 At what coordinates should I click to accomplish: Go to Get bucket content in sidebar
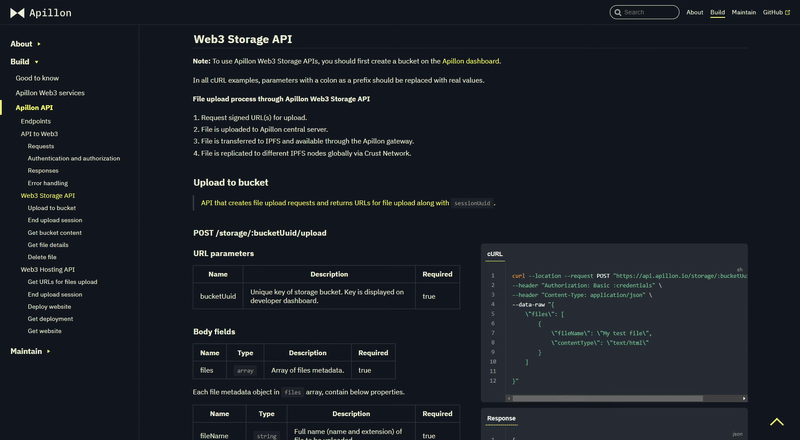pos(55,232)
